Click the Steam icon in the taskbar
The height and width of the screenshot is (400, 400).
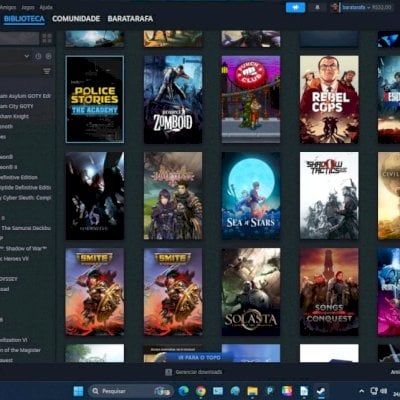pos(321,391)
